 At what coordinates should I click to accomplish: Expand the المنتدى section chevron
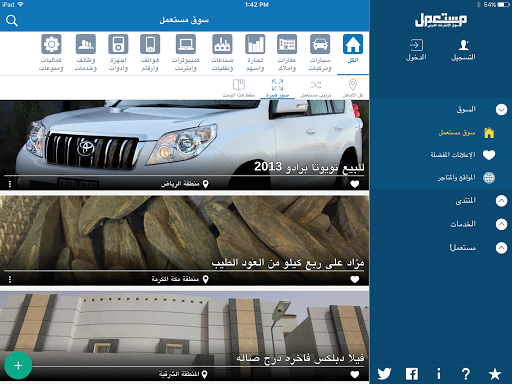pyautogui.click(x=501, y=201)
